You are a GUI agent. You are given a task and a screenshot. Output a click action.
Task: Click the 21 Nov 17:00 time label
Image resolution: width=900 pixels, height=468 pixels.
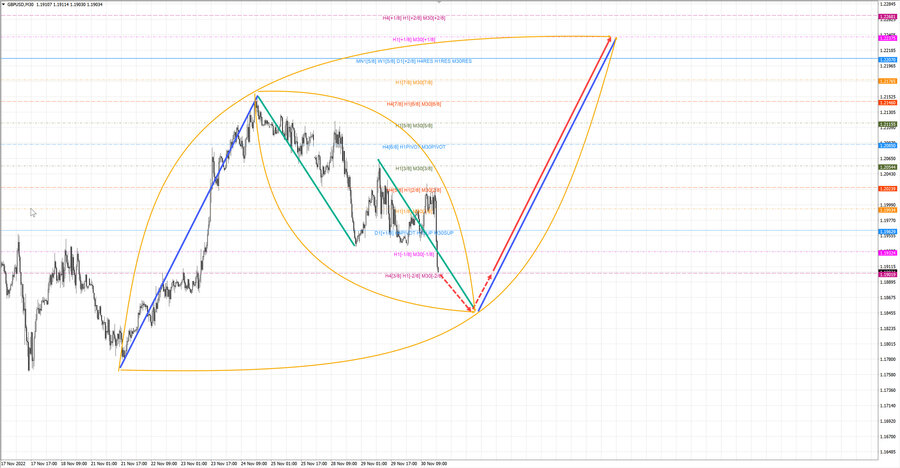coord(134,463)
